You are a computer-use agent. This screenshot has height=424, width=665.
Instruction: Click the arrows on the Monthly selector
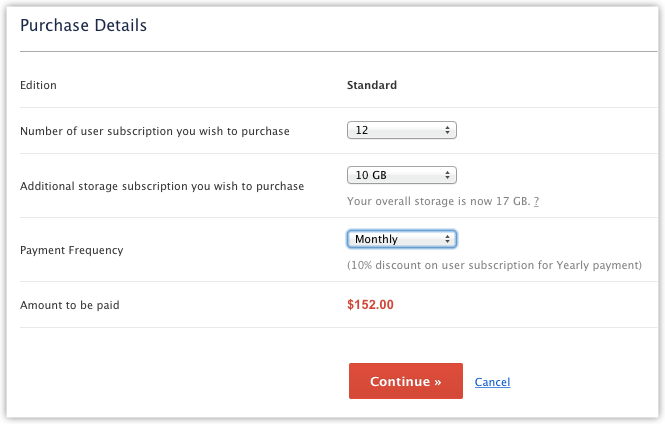tap(448, 239)
